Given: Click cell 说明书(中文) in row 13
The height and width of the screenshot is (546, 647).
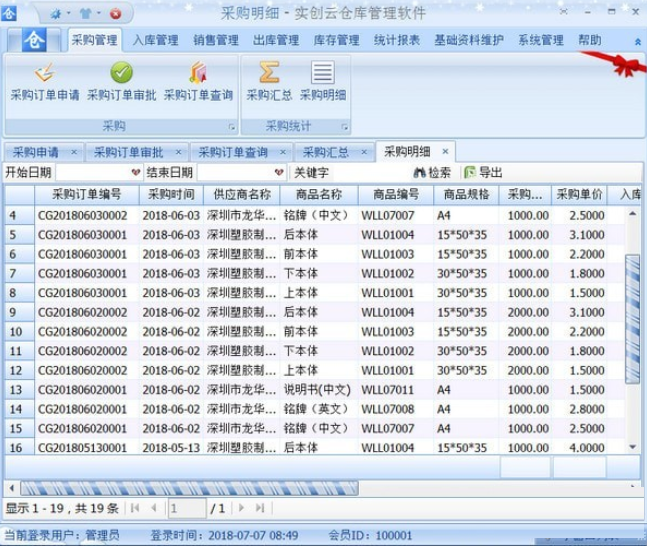Looking at the screenshot, I should [317, 390].
